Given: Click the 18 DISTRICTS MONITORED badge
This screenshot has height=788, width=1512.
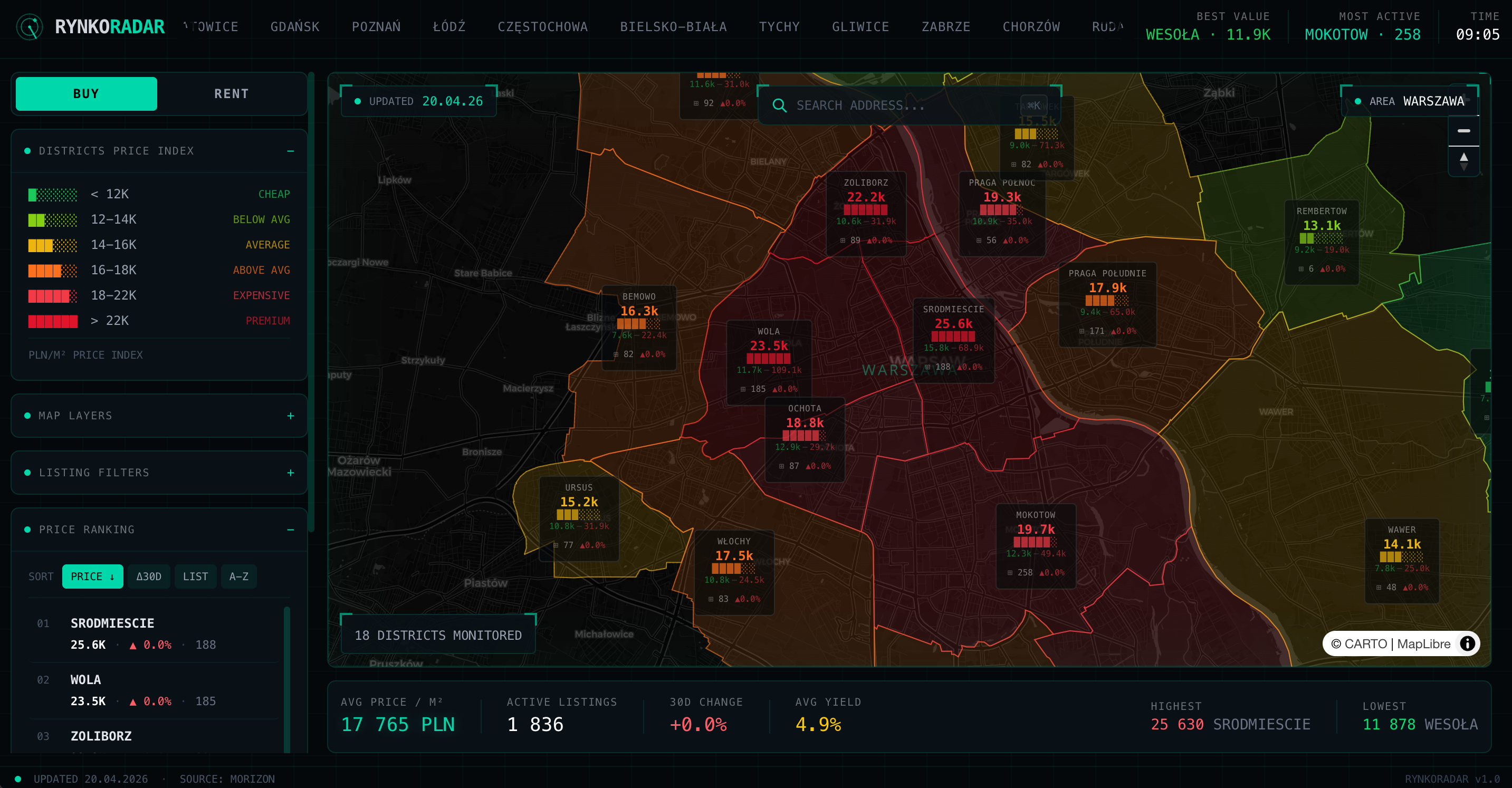Looking at the screenshot, I should click(x=438, y=636).
